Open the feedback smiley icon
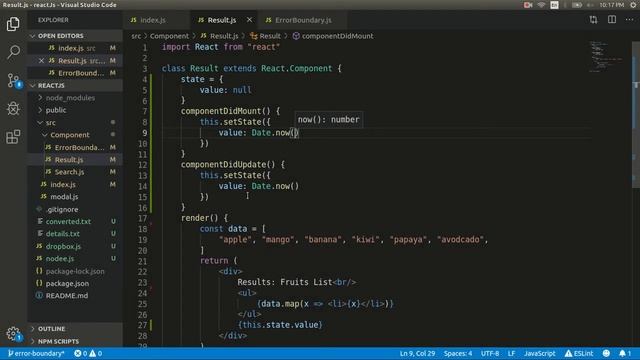Viewport: 640px width, 360px height. 606,353
